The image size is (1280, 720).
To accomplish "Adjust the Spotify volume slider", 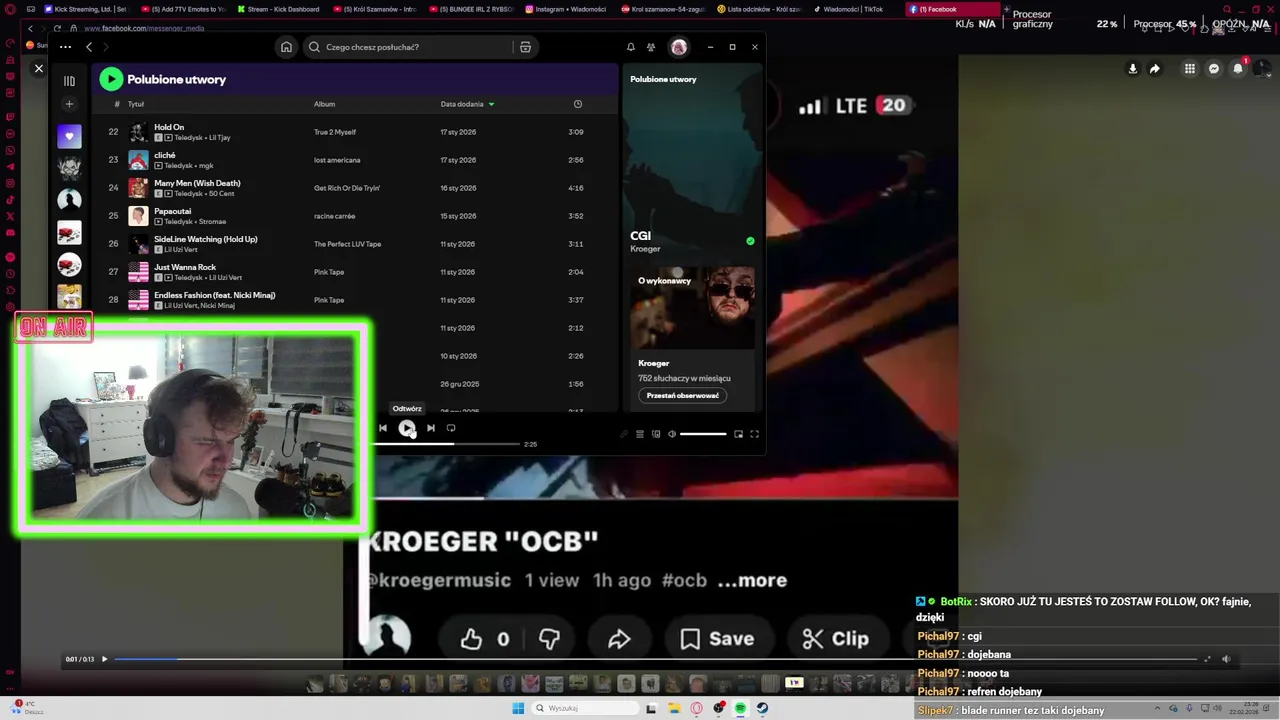I will tap(703, 434).
